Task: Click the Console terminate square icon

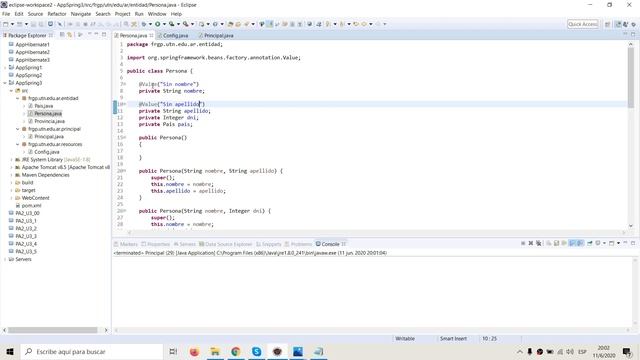Action: (523, 243)
